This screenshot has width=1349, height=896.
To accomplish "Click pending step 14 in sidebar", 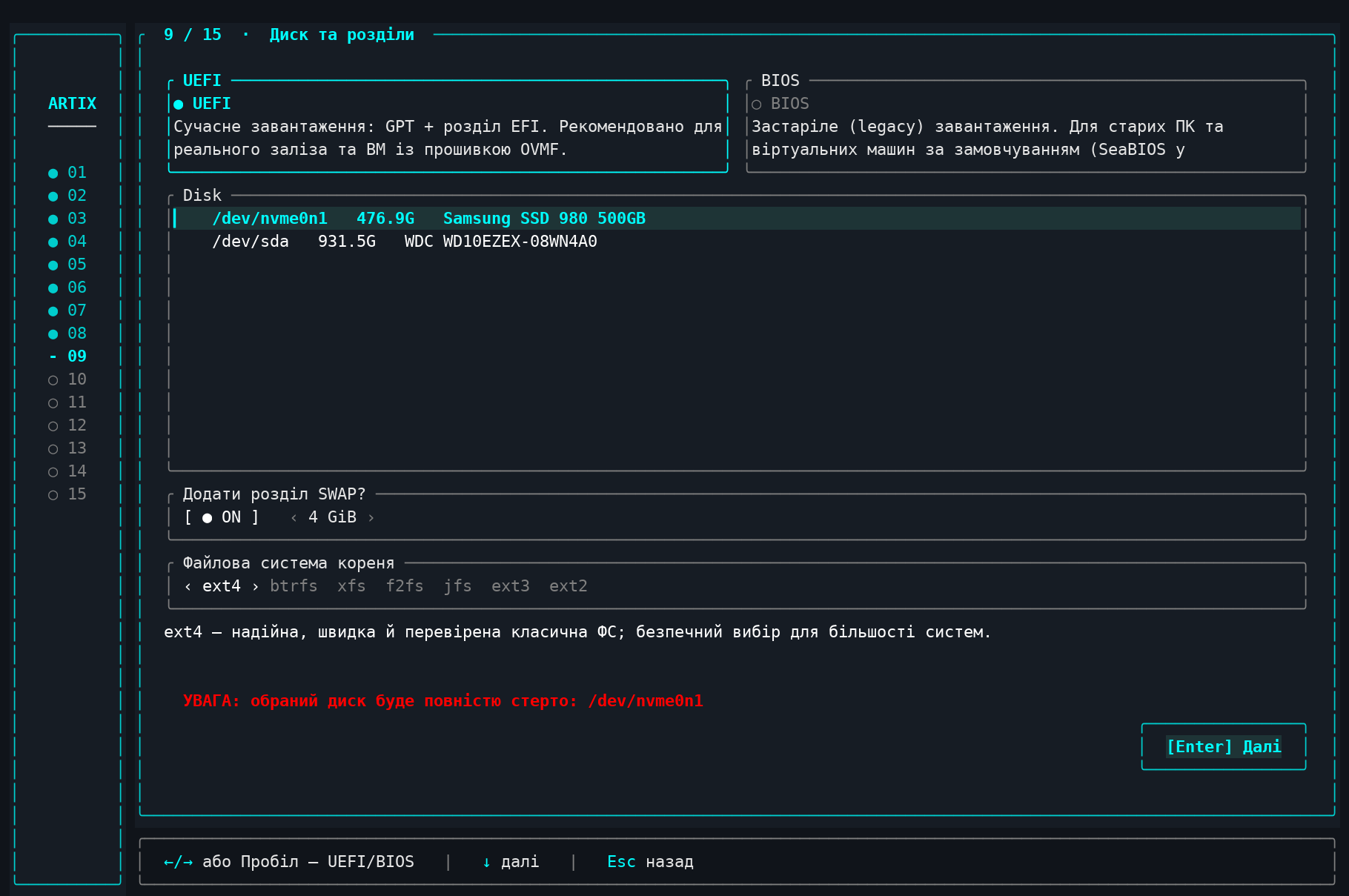I will click(x=67, y=471).
